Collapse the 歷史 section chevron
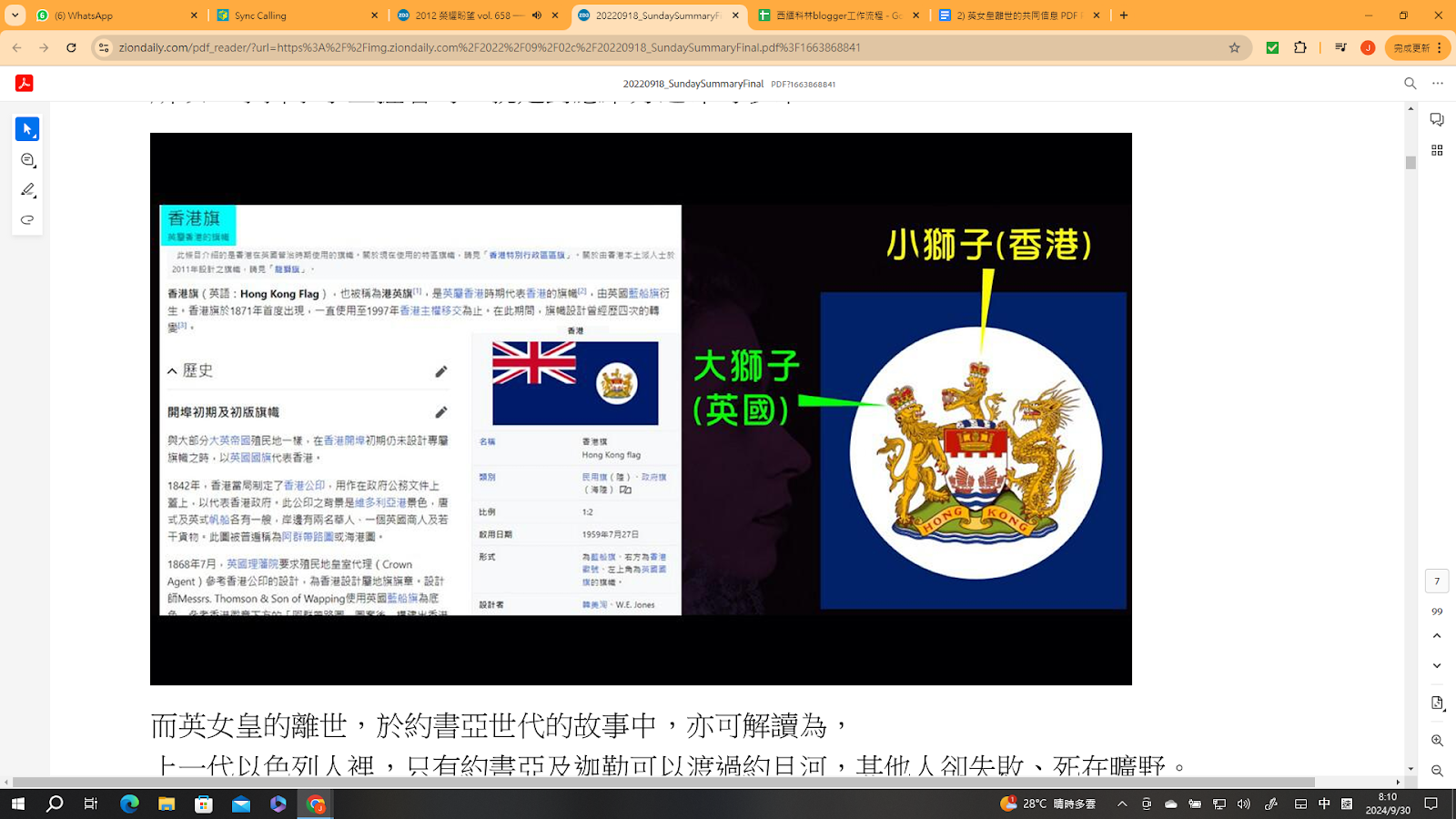 pos(172,370)
